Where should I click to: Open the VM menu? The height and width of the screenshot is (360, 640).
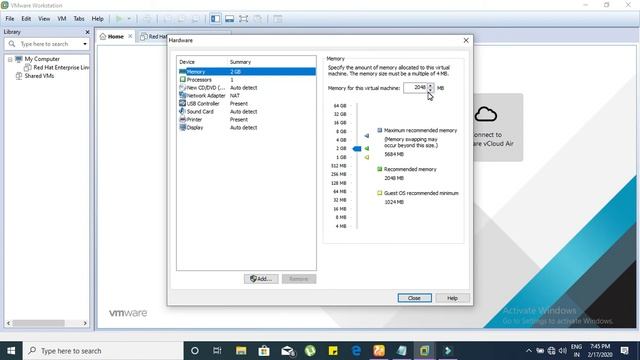tap(62, 19)
